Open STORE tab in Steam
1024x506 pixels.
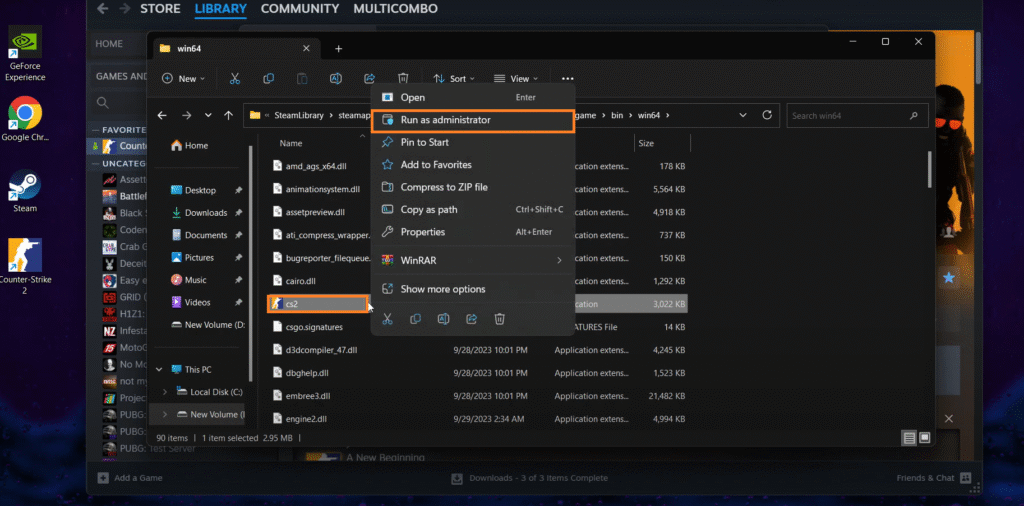point(160,9)
